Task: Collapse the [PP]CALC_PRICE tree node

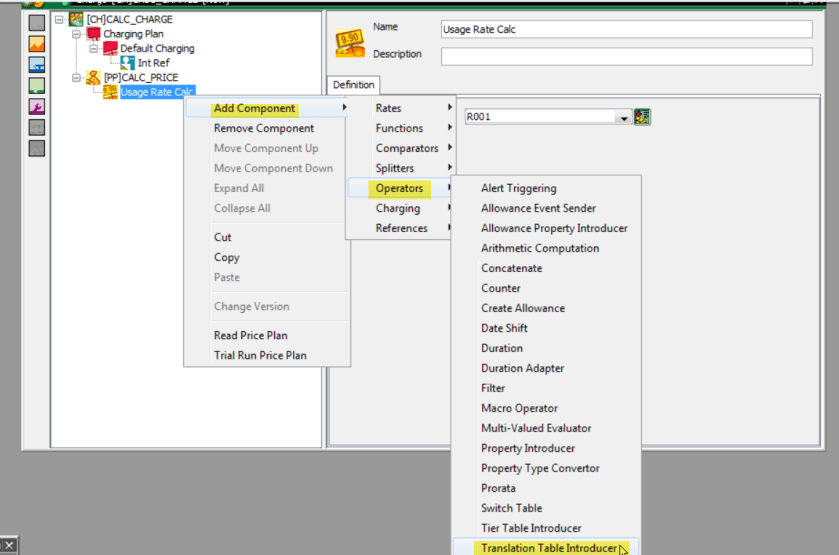Action: tap(77, 78)
